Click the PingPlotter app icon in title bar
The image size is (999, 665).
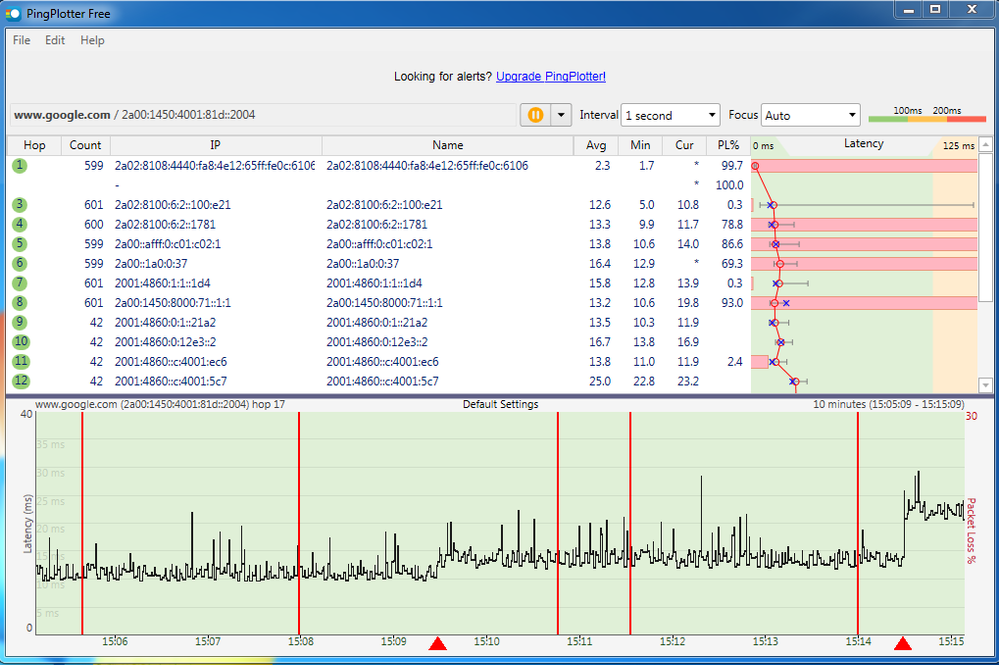coord(11,14)
